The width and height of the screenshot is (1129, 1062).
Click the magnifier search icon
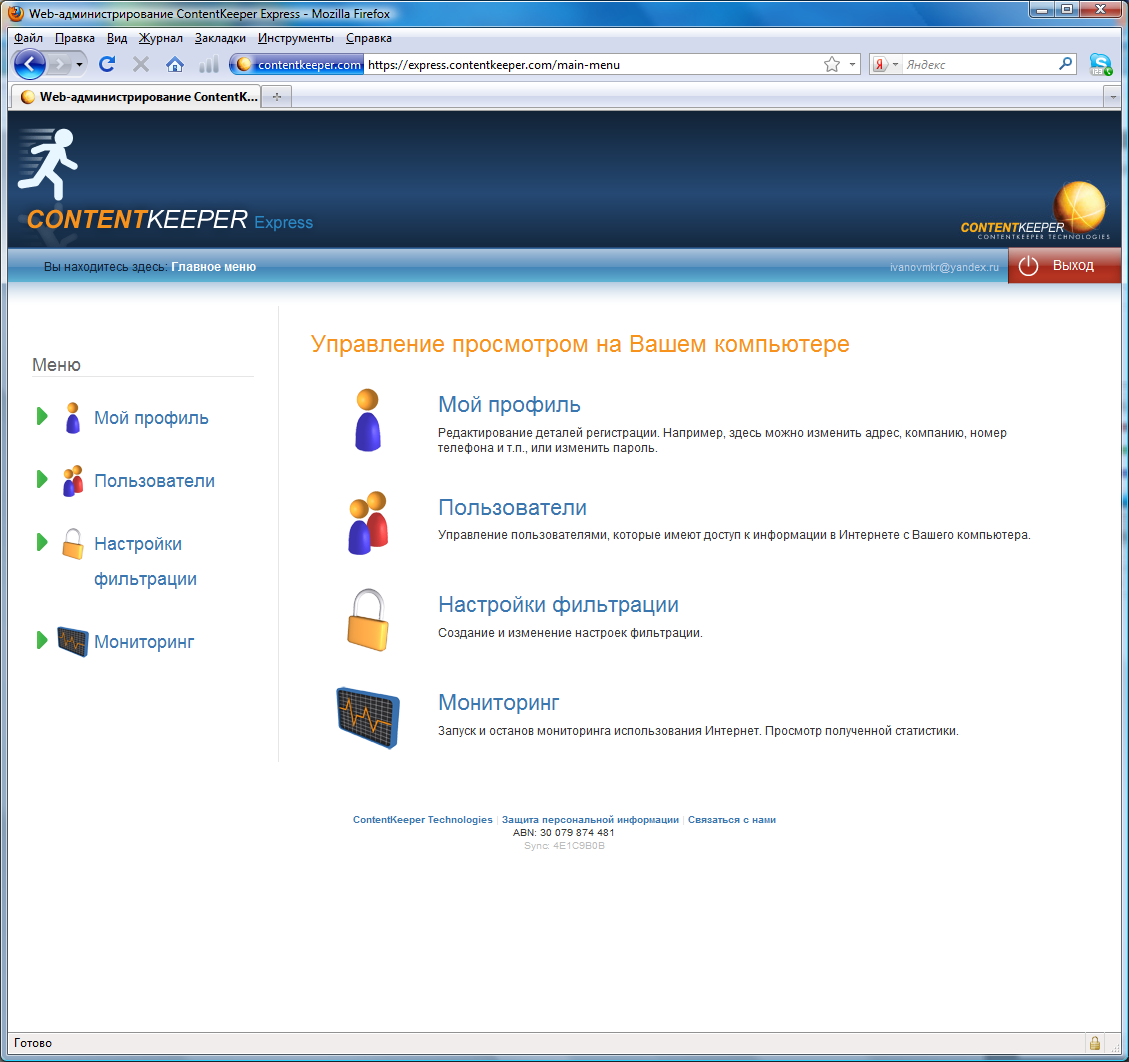(1066, 64)
